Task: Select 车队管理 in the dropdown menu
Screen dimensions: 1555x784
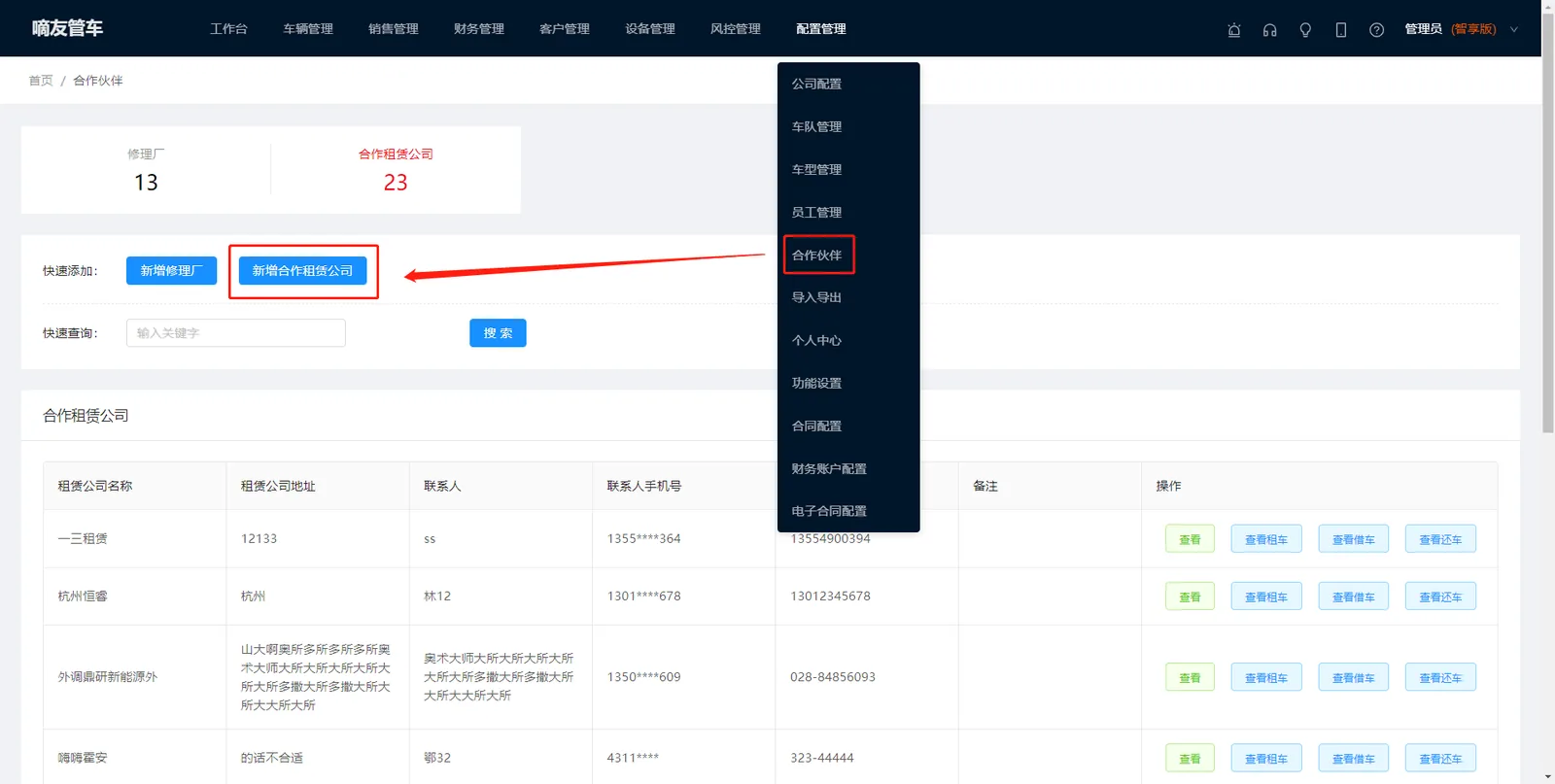Action: point(848,126)
